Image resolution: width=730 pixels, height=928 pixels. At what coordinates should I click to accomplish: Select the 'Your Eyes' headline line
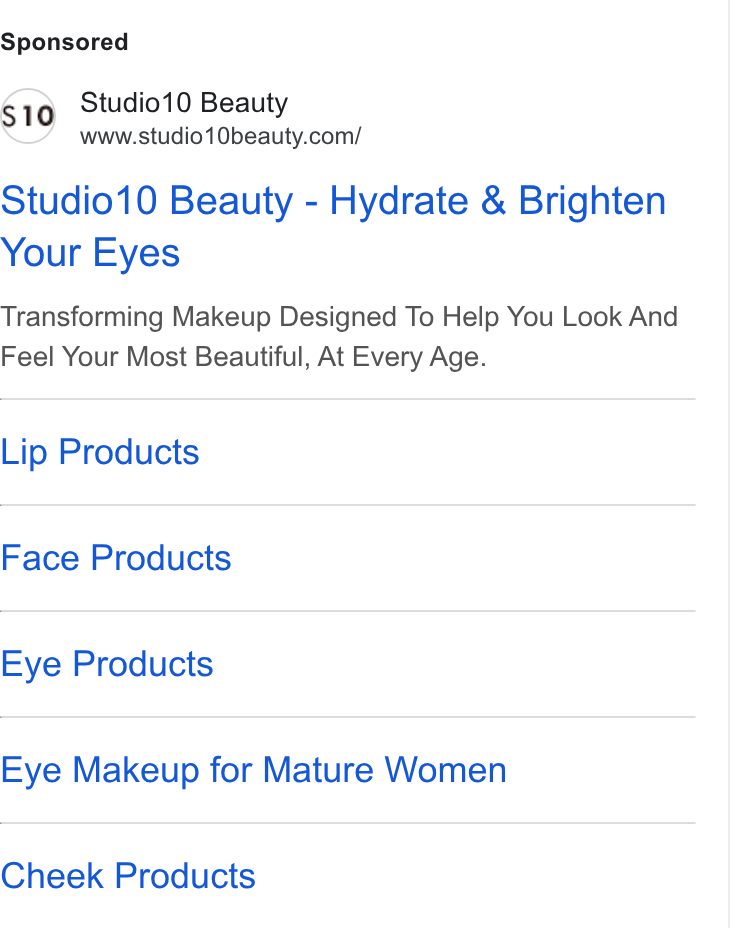click(x=90, y=253)
